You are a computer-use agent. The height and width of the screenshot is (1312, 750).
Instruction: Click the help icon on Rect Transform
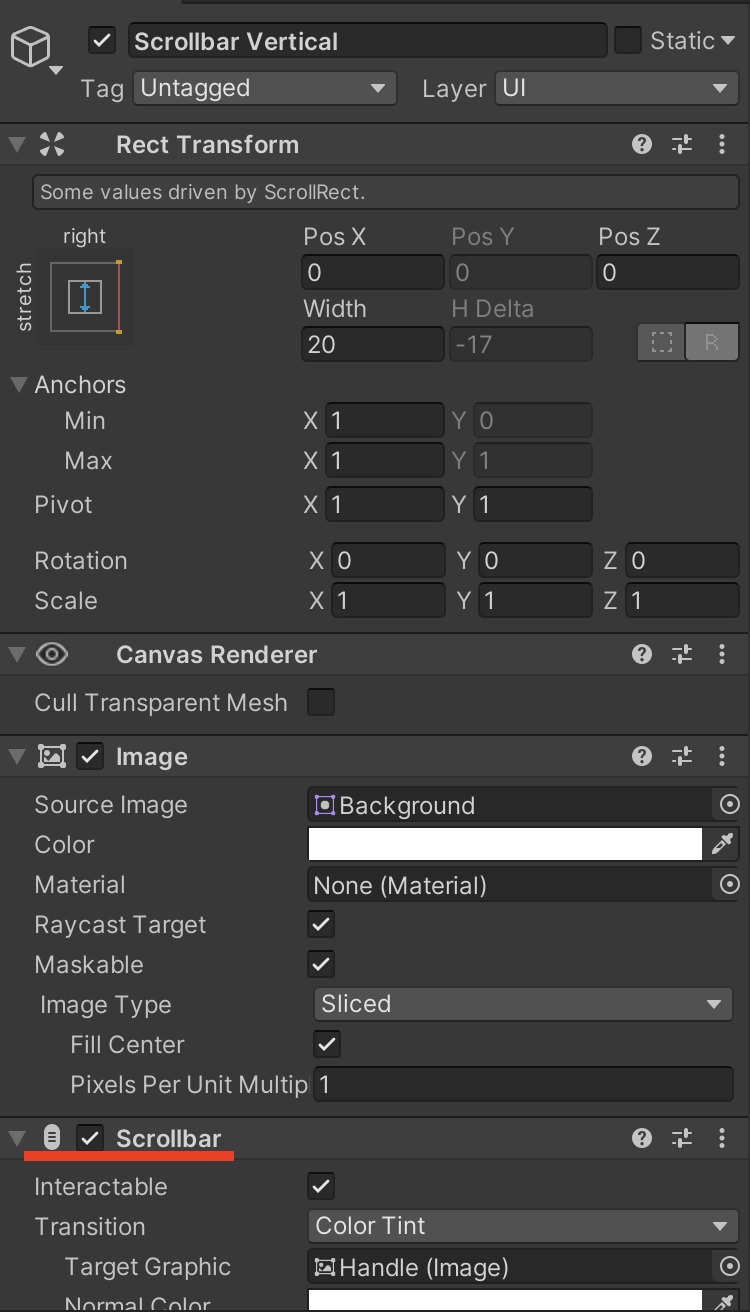[641, 144]
